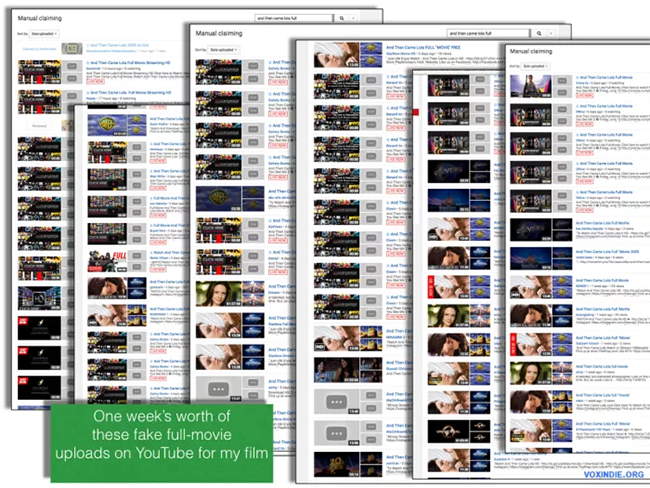
Task: Open the blue castle thumbnail in the rightmost window
Action: (531, 259)
